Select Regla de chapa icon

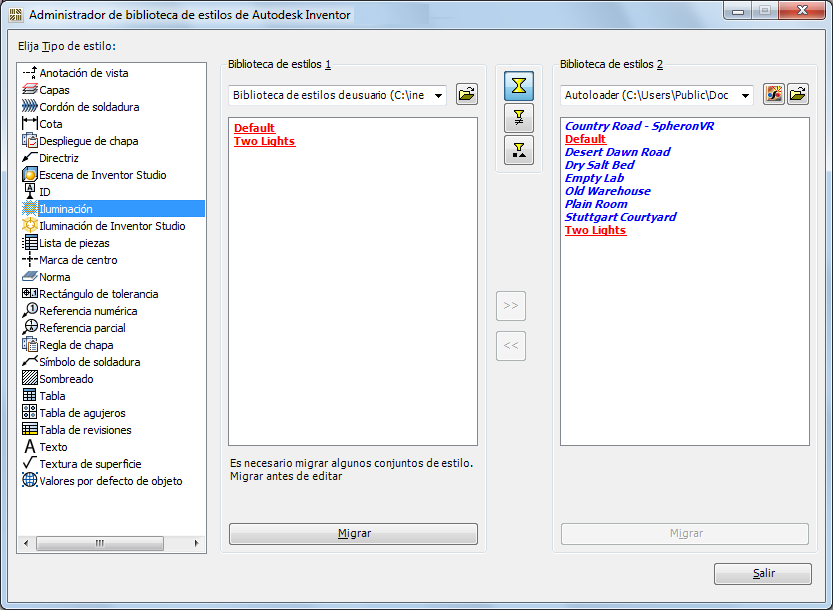[x=30, y=345]
